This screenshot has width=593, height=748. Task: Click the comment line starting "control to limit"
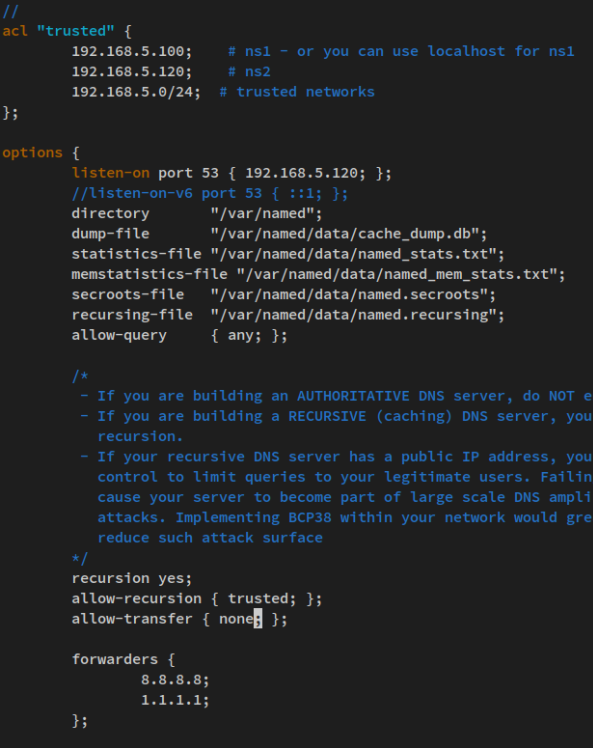[x=345, y=477]
